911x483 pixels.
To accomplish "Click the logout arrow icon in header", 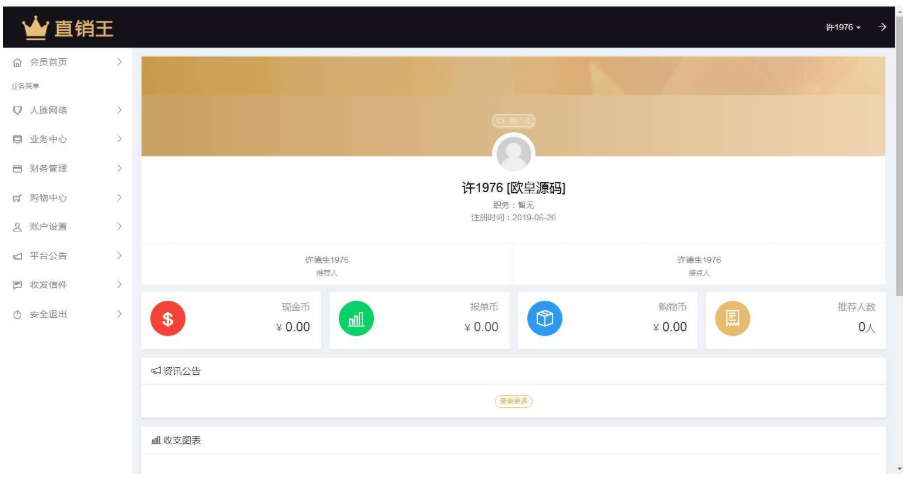I will [x=882, y=27].
